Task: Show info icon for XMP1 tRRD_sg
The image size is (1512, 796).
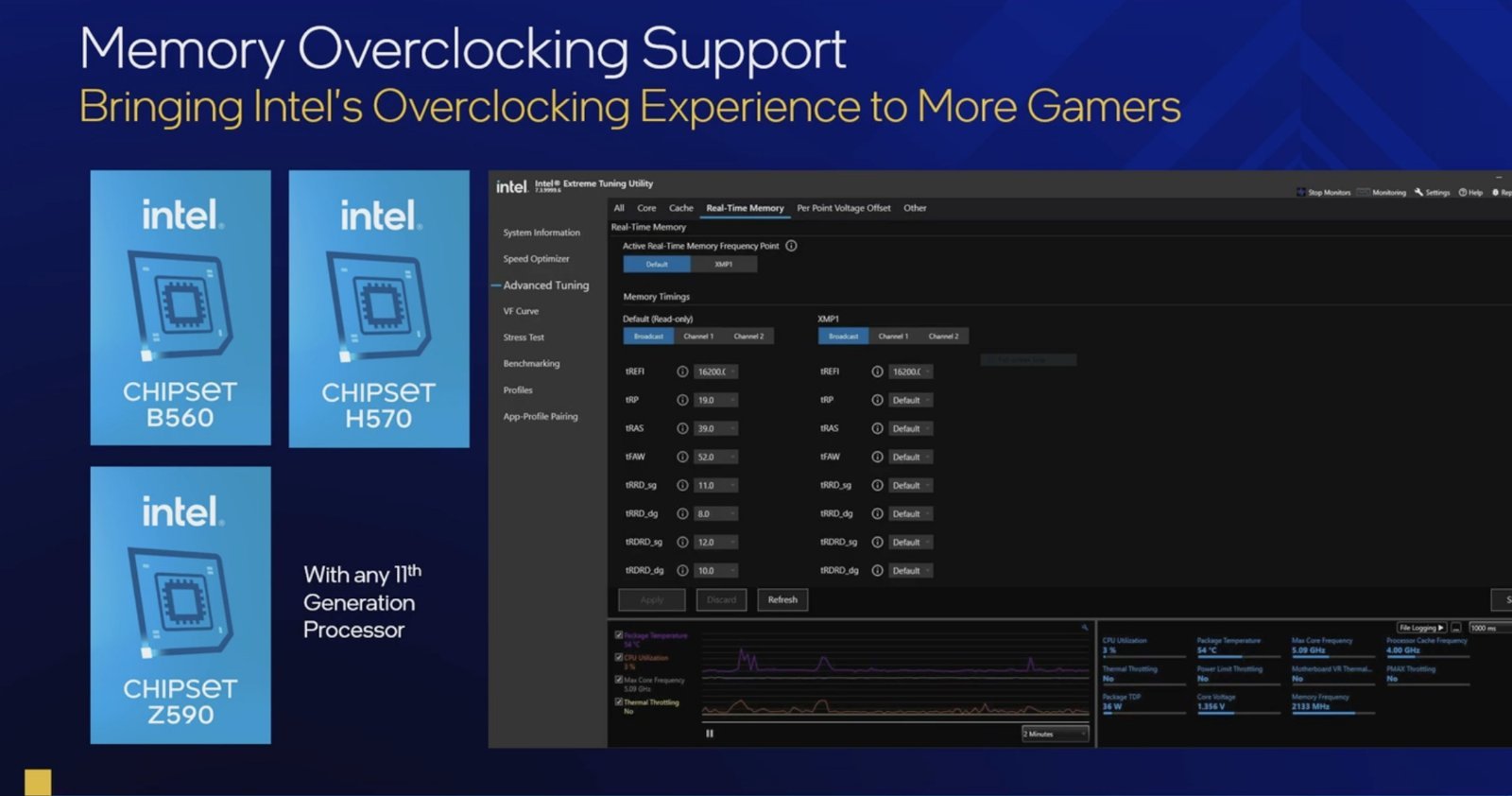Action: point(877,485)
